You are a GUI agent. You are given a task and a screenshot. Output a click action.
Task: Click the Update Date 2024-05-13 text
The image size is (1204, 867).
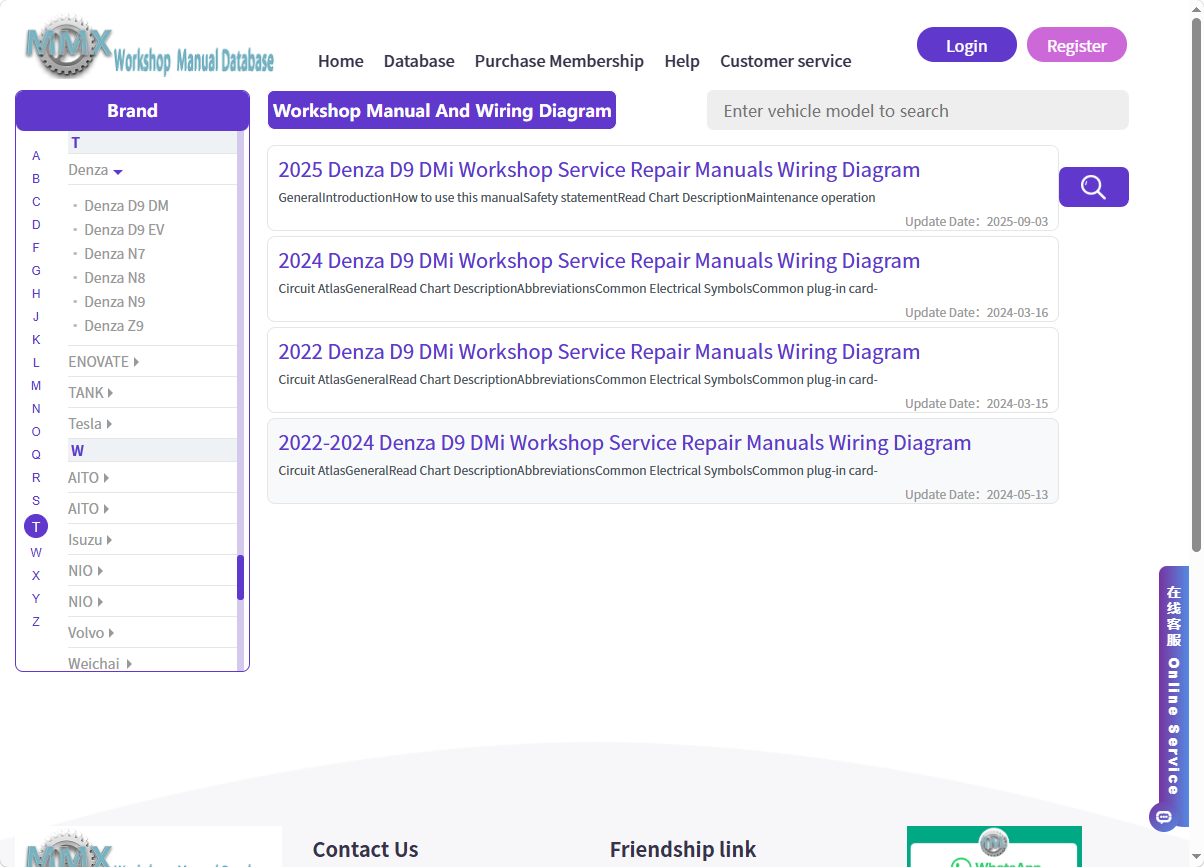pos(977,495)
